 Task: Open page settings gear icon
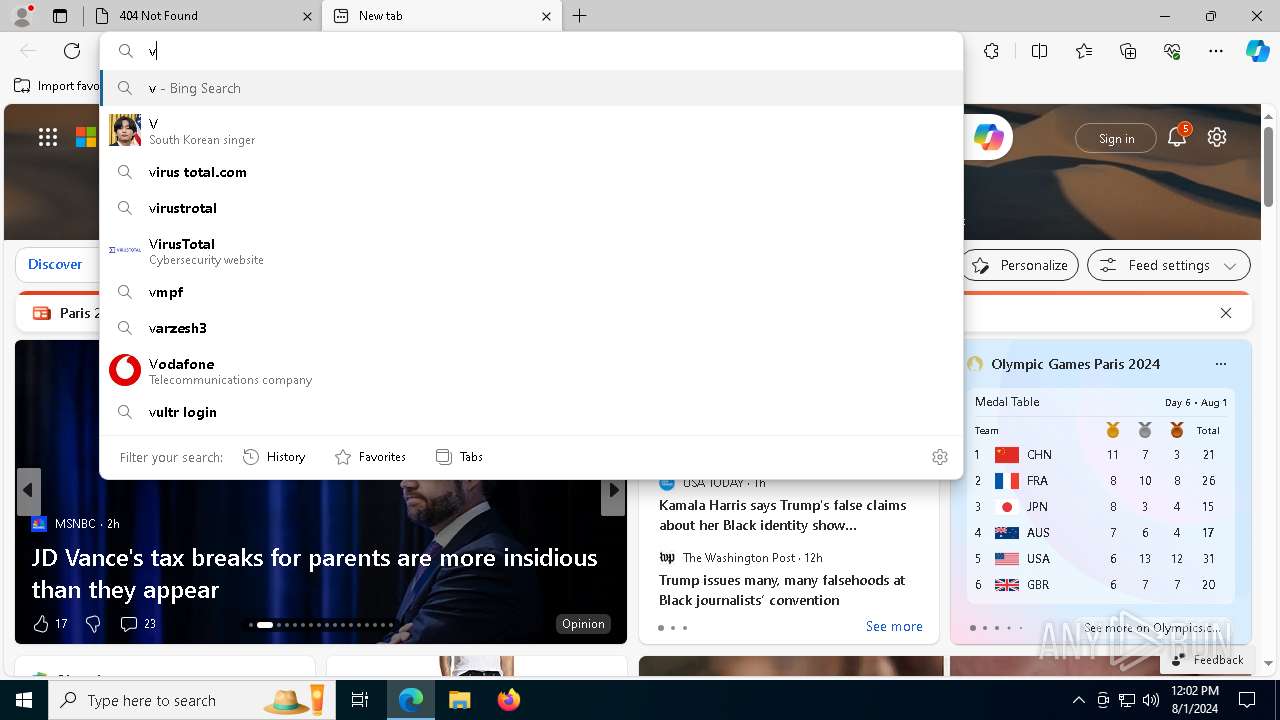(x=1217, y=137)
